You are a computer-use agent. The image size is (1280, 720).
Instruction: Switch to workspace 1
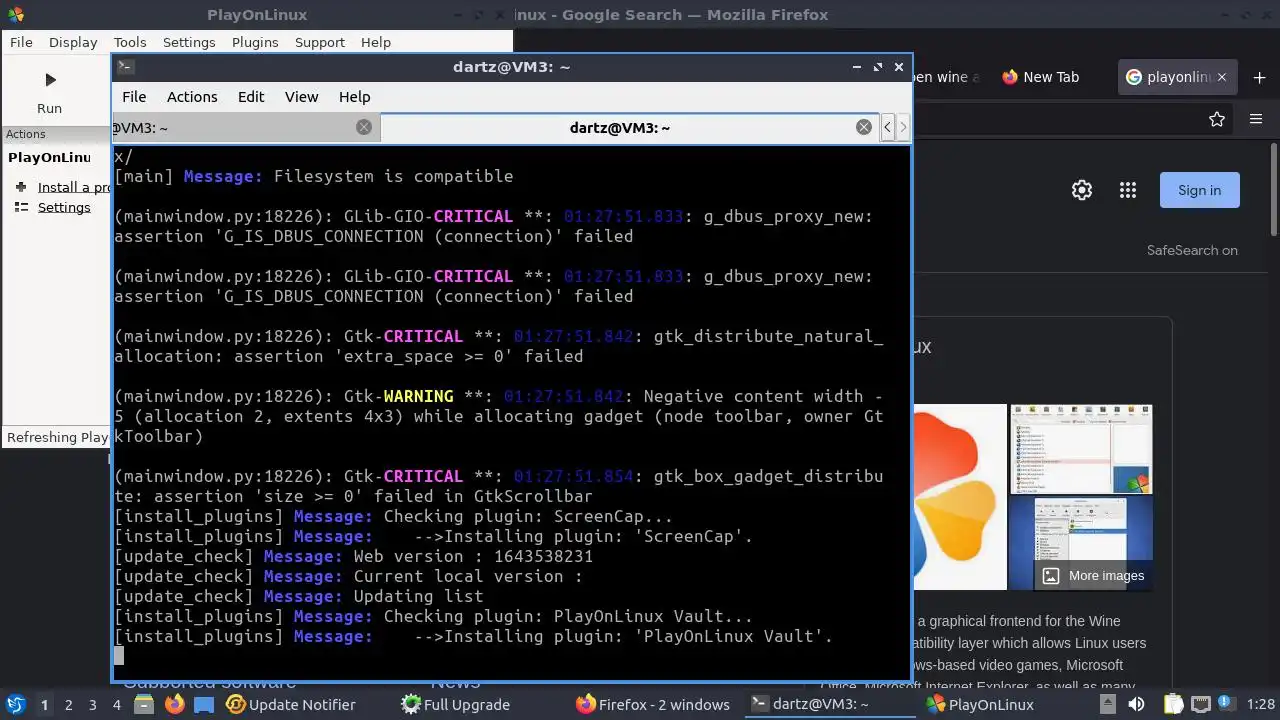click(44, 704)
